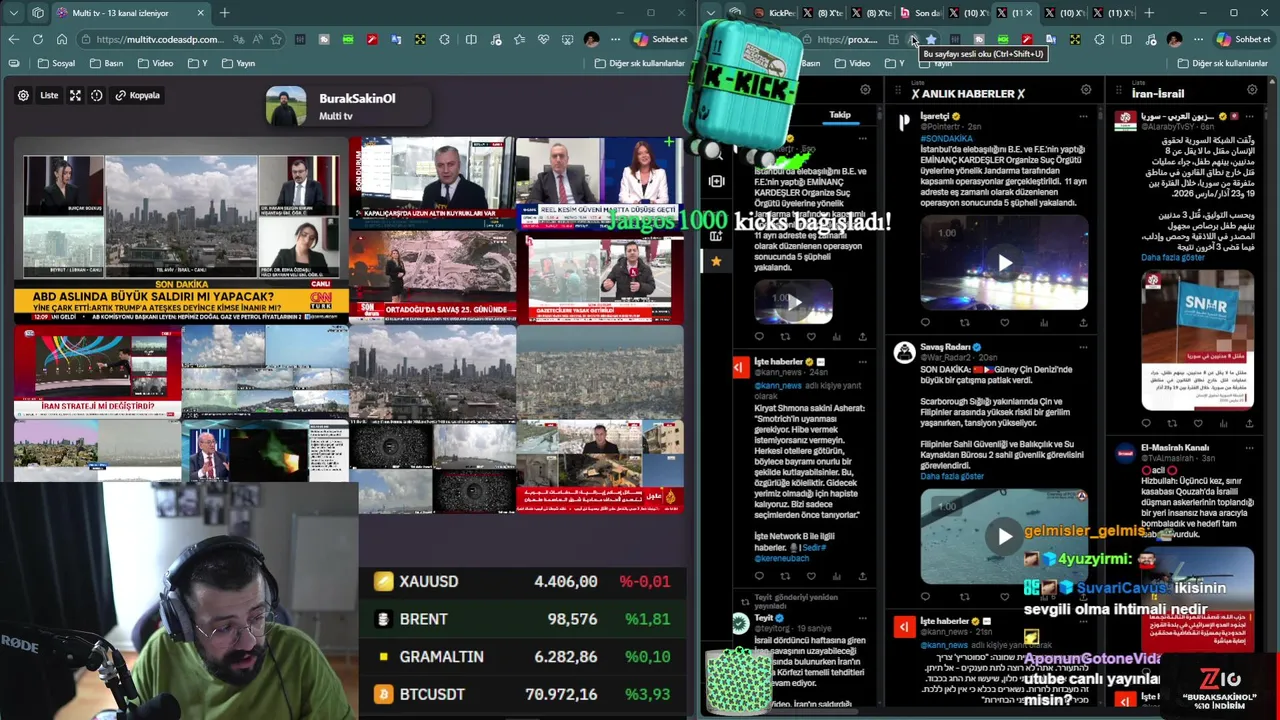
Task: Open Sohbet et Copilot in left browser
Action: click(x=660, y=39)
